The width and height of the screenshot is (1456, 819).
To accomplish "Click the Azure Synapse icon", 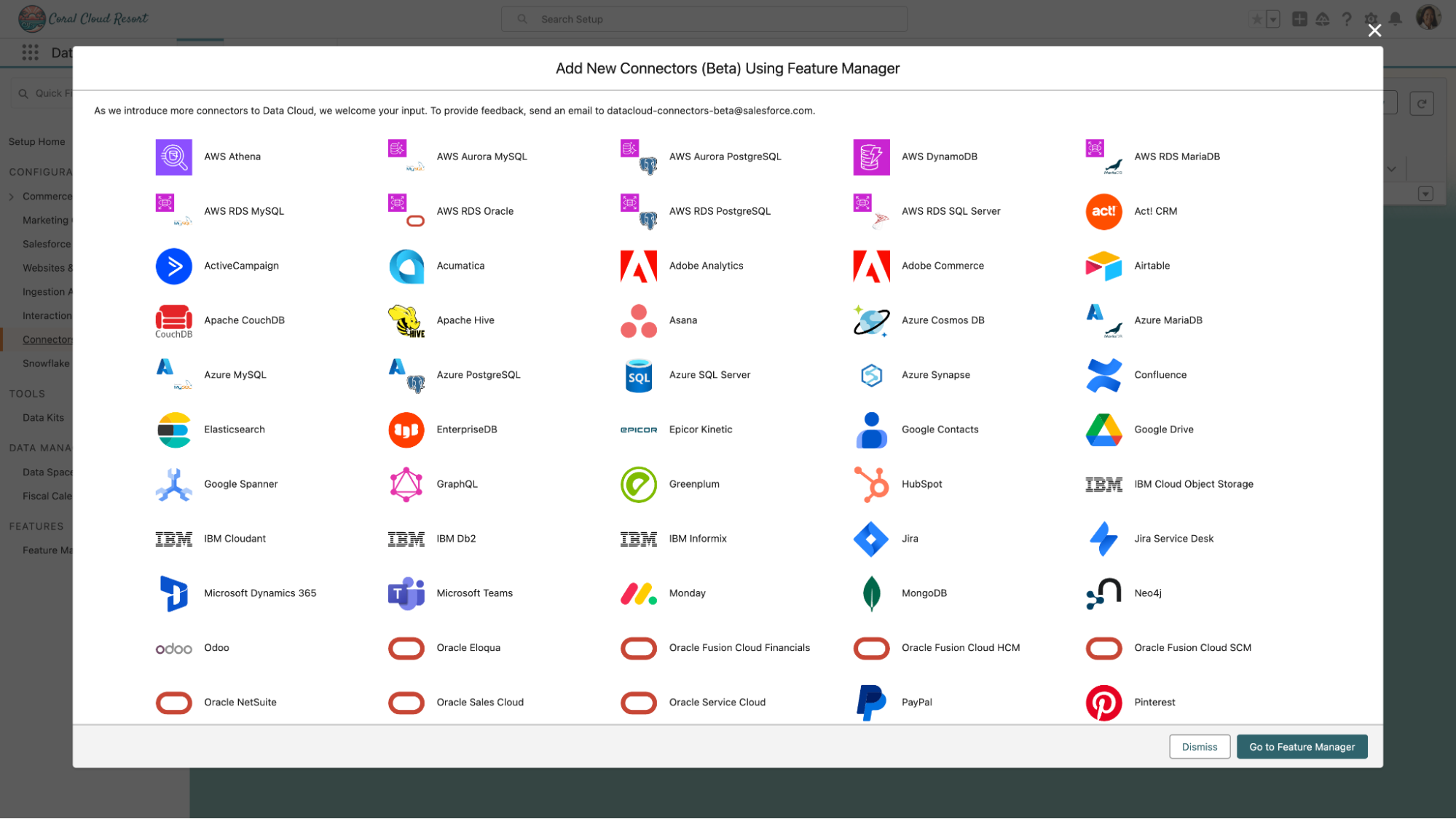I will [871, 375].
